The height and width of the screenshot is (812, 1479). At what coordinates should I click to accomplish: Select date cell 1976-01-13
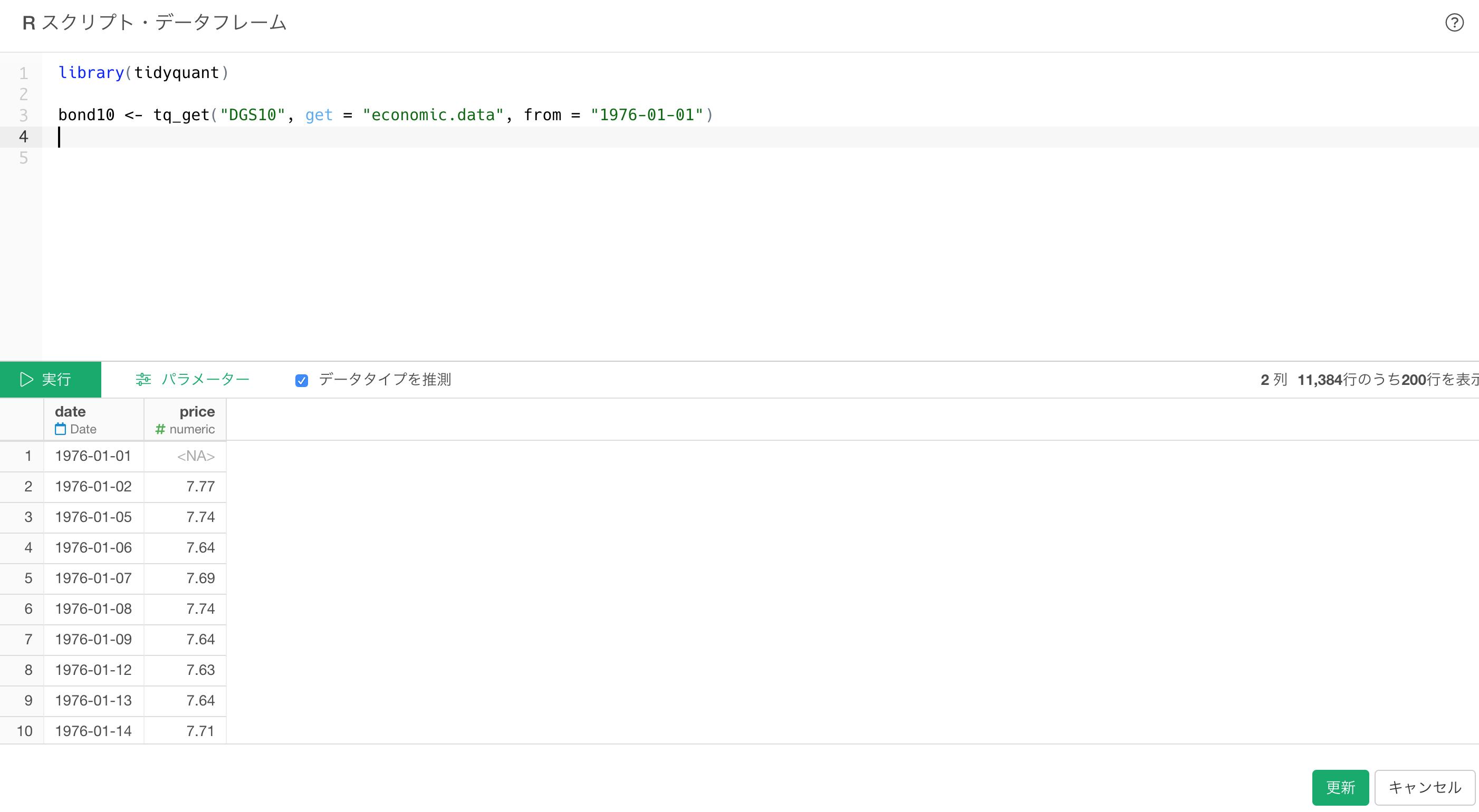(x=93, y=700)
